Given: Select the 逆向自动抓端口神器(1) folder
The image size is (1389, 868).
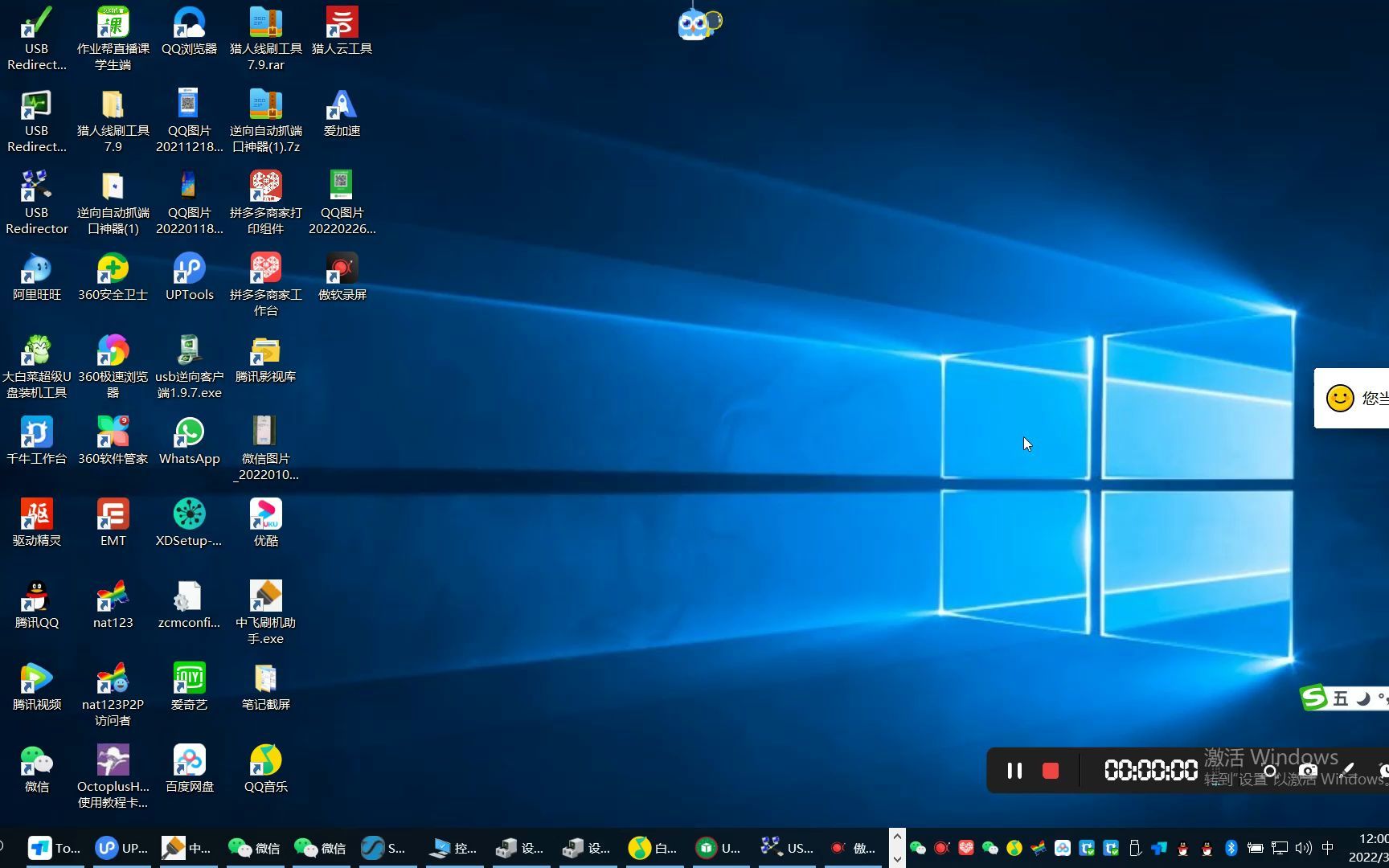Looking at the screenshot, I should click(x=113, y=203).
